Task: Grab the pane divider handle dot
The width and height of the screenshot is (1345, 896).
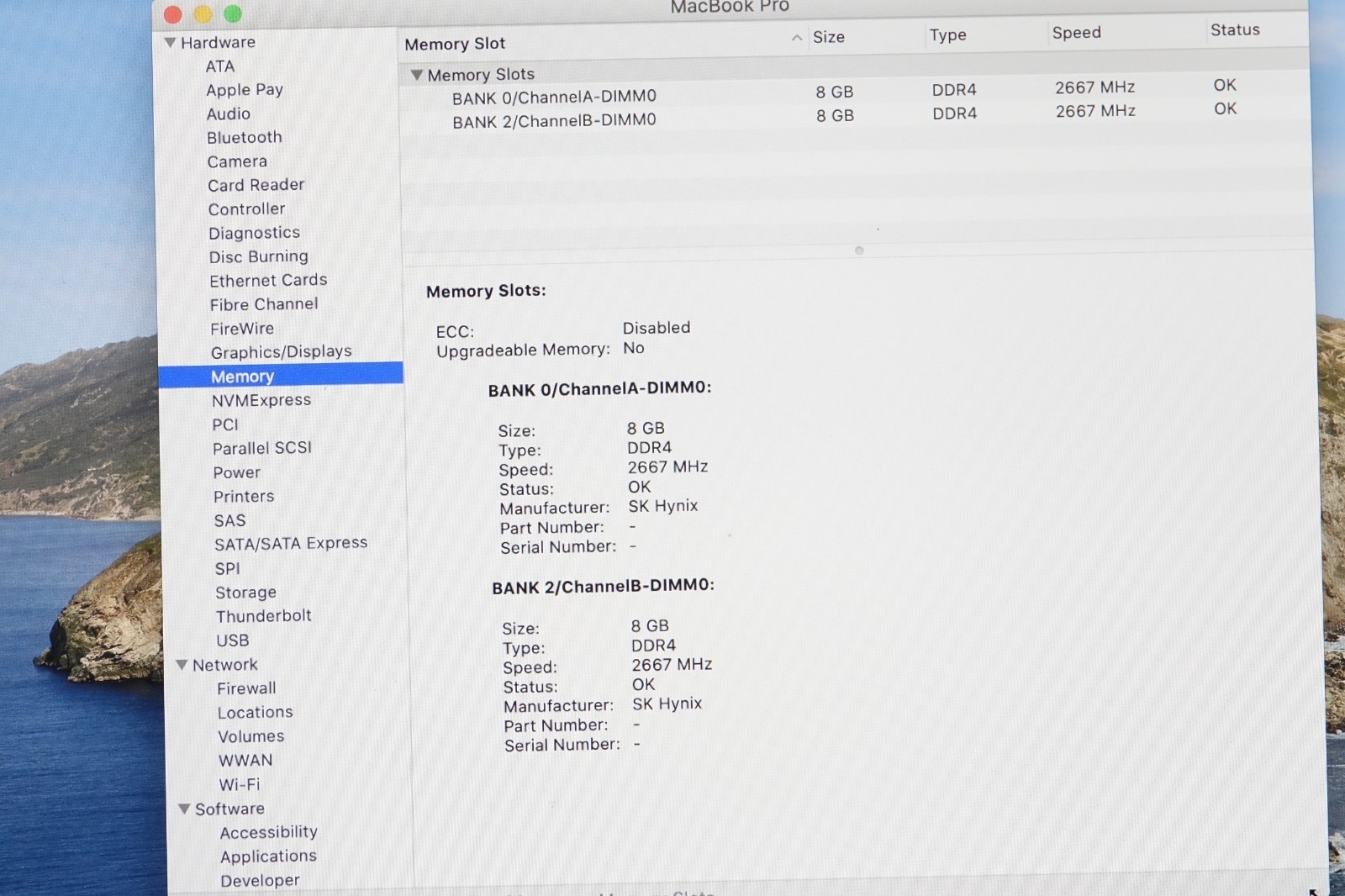Action: click(858, 250)
